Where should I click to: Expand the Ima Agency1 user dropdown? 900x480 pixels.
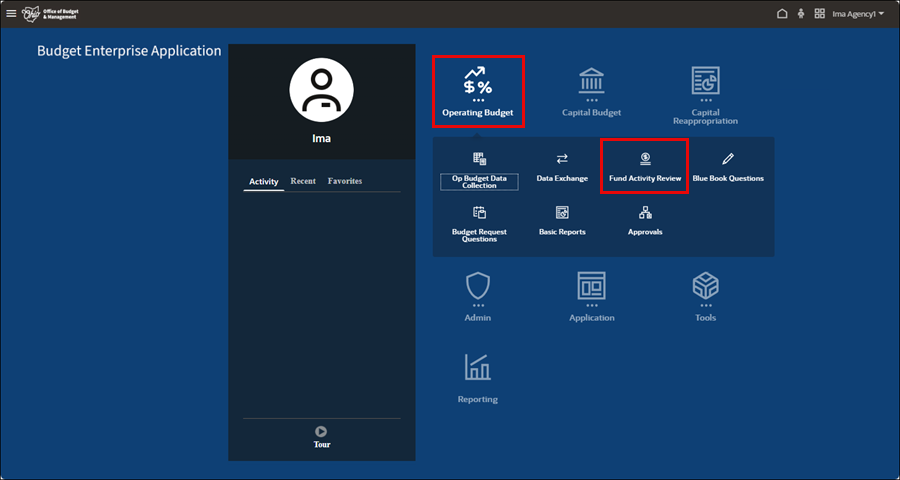pos(858,14)
